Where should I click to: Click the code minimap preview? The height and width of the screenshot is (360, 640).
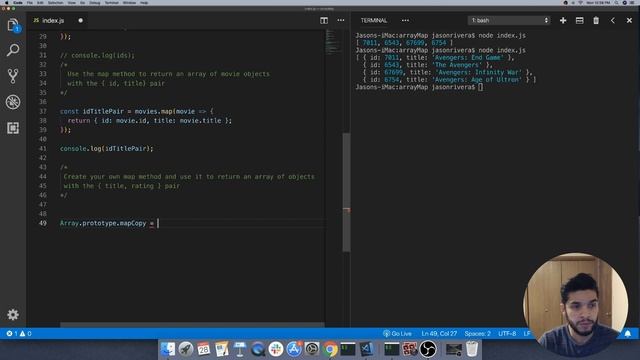(x=333, y=42)
